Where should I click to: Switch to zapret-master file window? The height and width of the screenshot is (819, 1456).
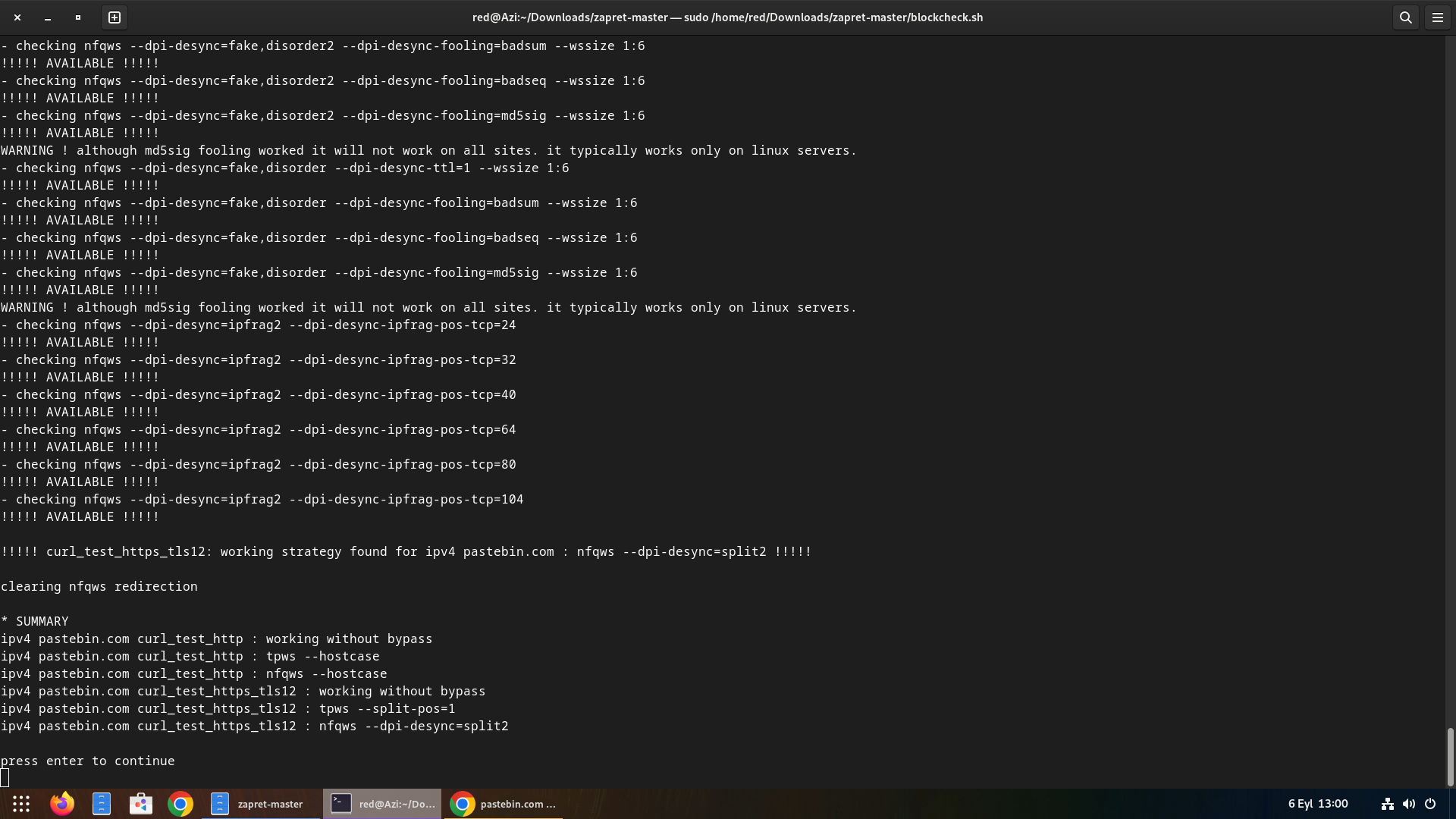[260, 804]
